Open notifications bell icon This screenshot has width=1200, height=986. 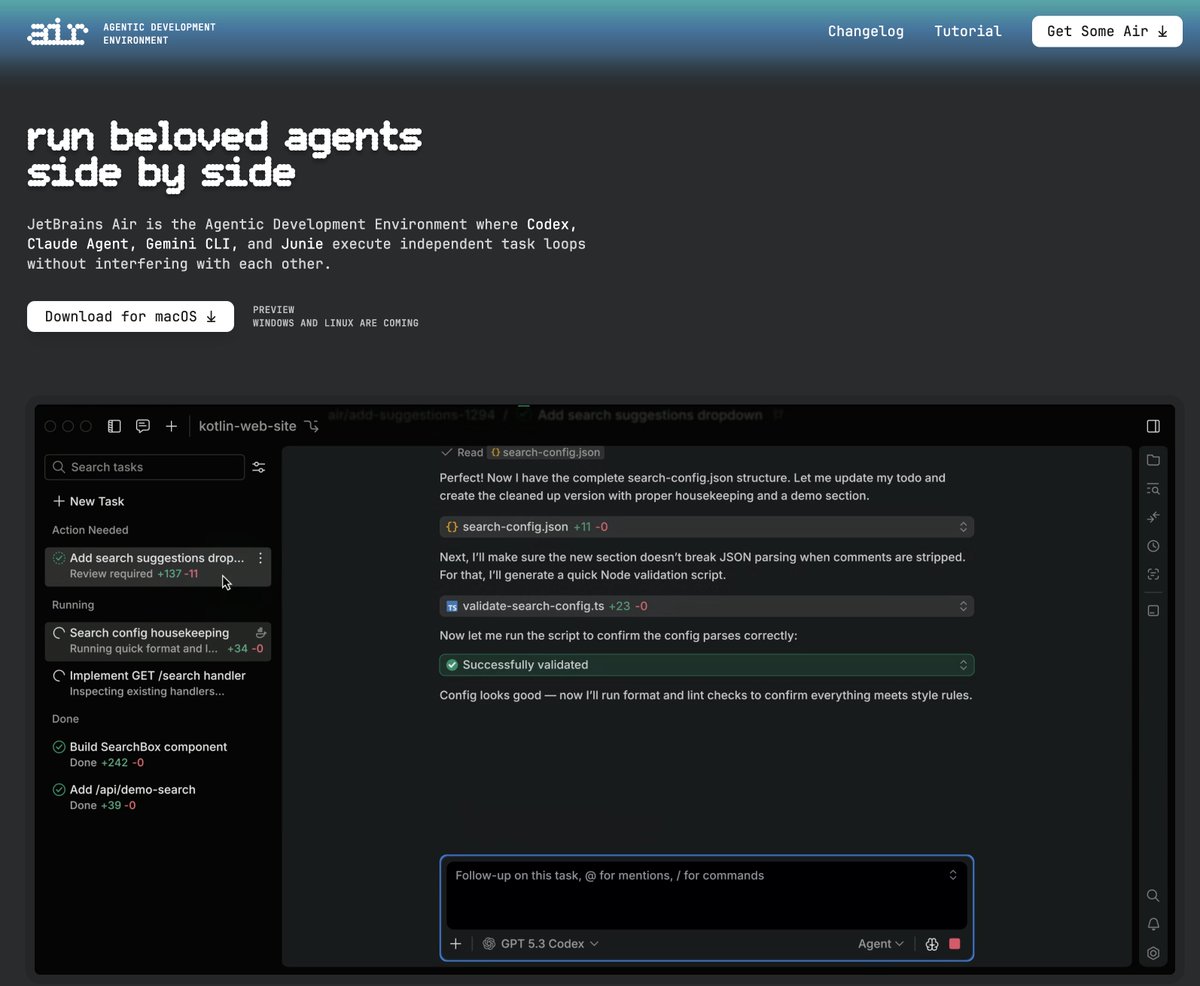point(1153,924)
